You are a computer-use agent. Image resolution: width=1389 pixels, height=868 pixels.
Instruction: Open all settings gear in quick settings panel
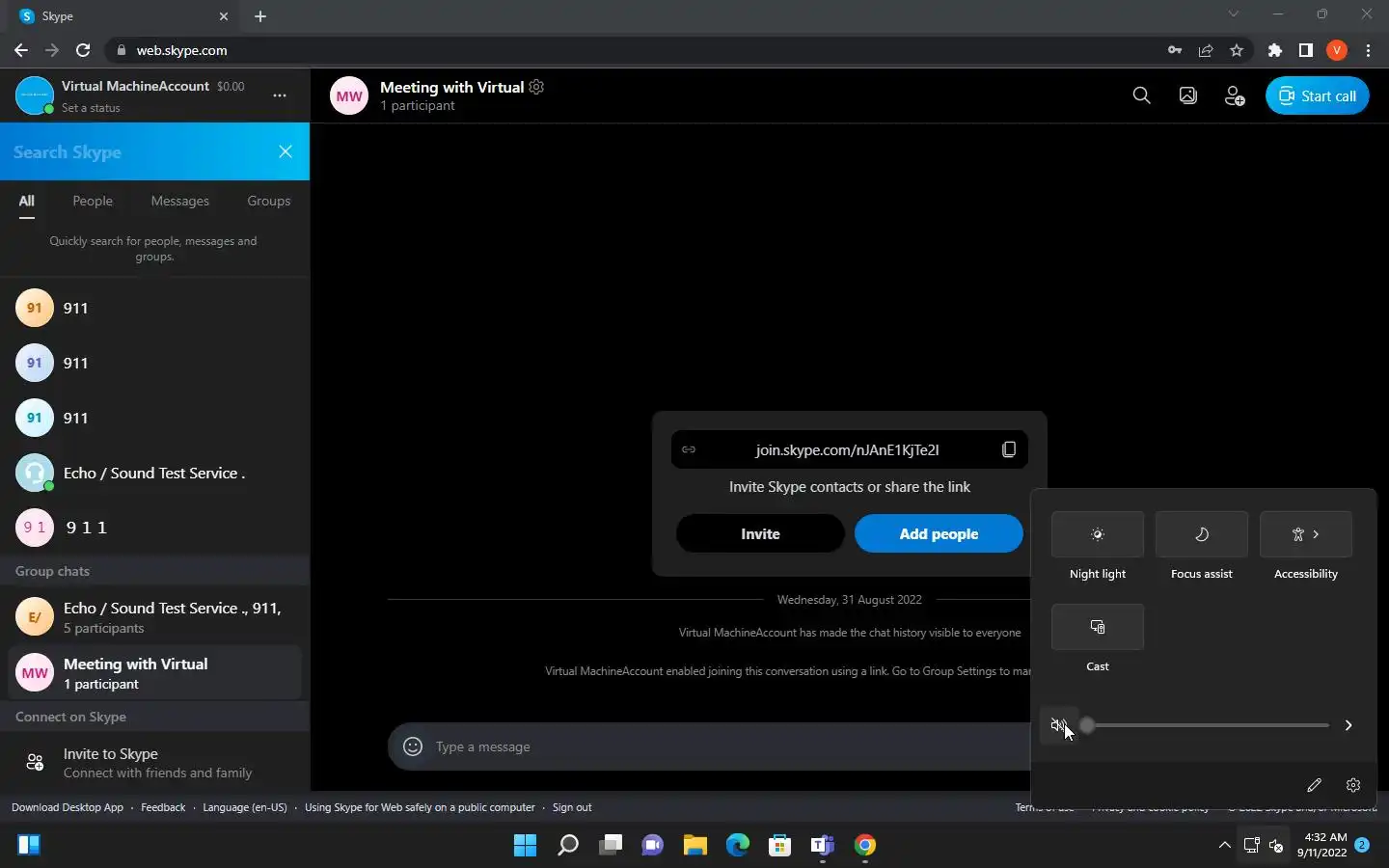1353,785
